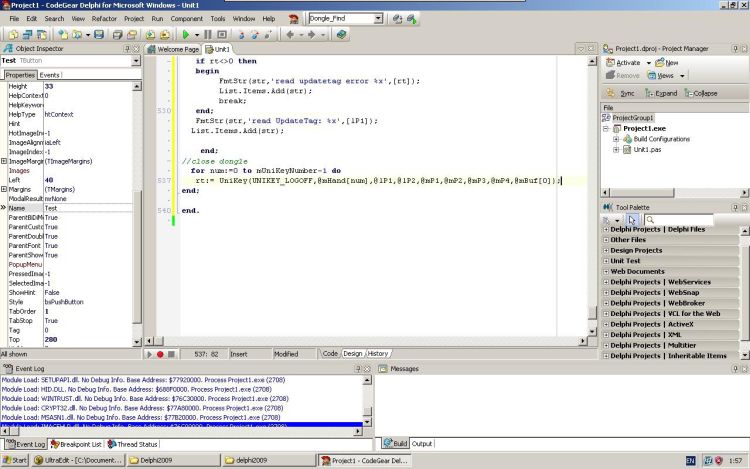Click Expand in Project Manager toolbar

pyautogui.click(x=661, y=93)
